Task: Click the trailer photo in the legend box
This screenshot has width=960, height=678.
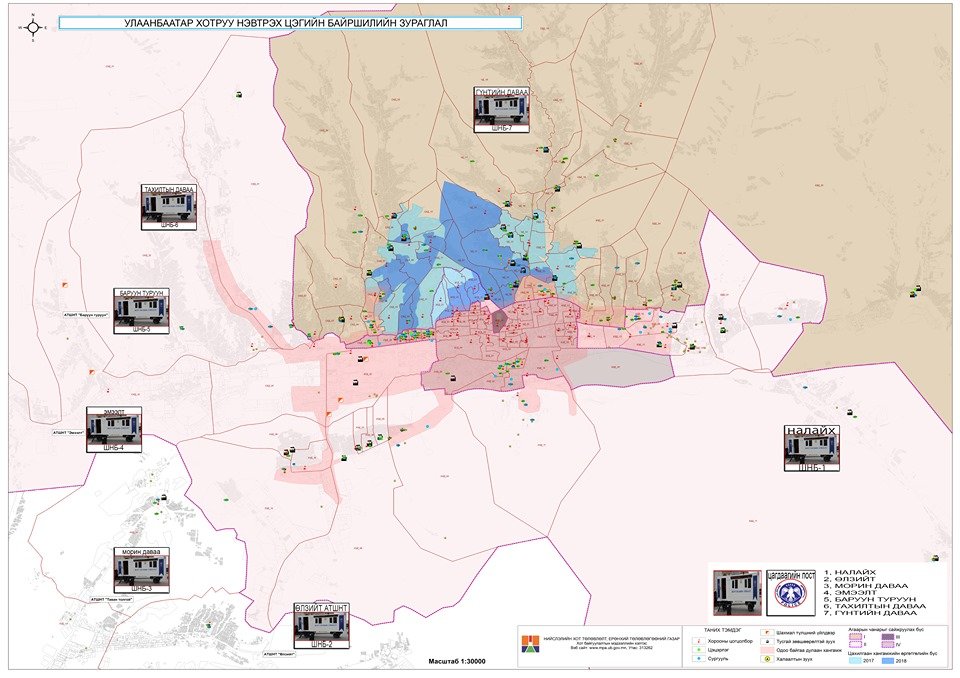Action: [x=737, y=593]
